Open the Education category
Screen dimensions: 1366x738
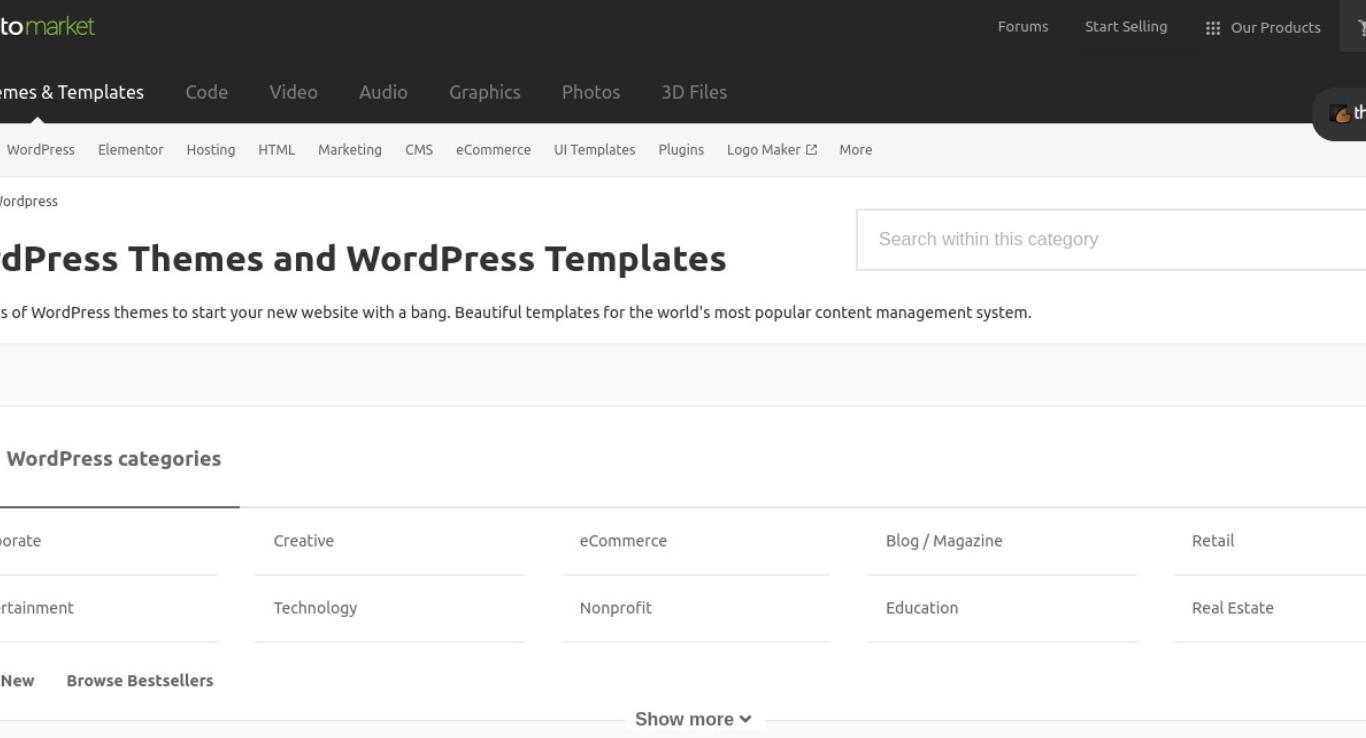coord(922,608)
